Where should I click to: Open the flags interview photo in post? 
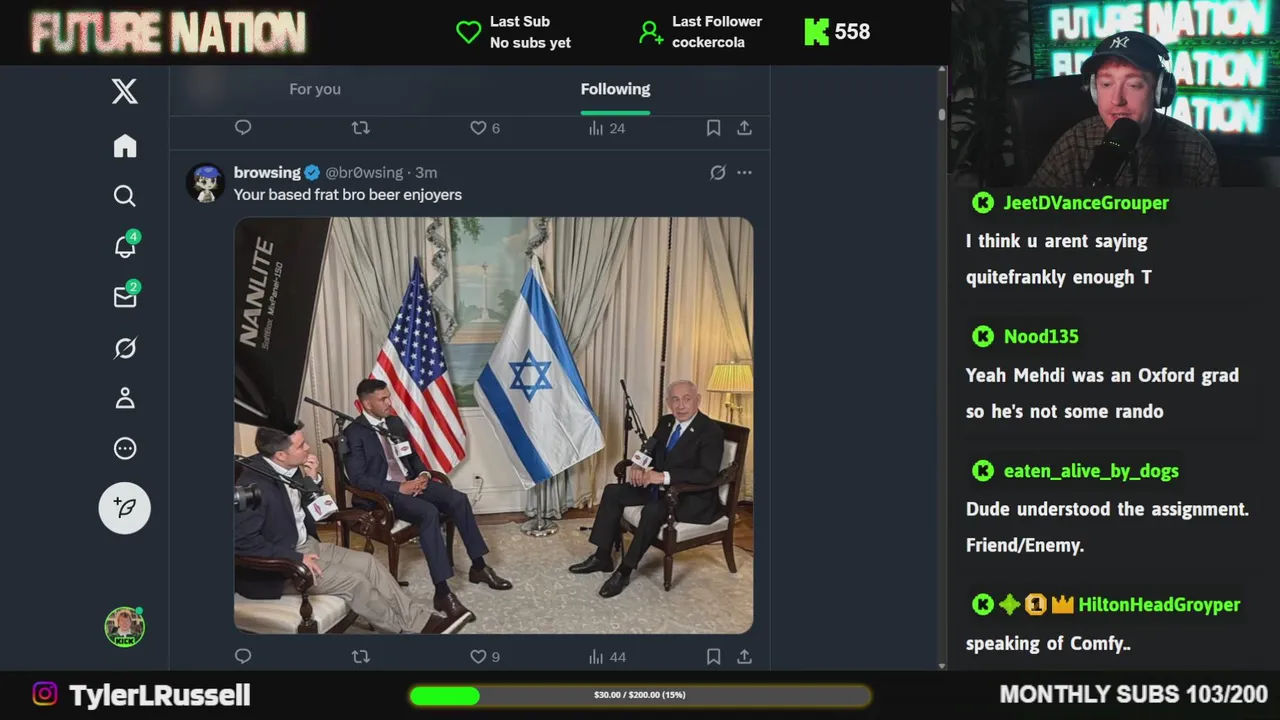tap(493, 425)
